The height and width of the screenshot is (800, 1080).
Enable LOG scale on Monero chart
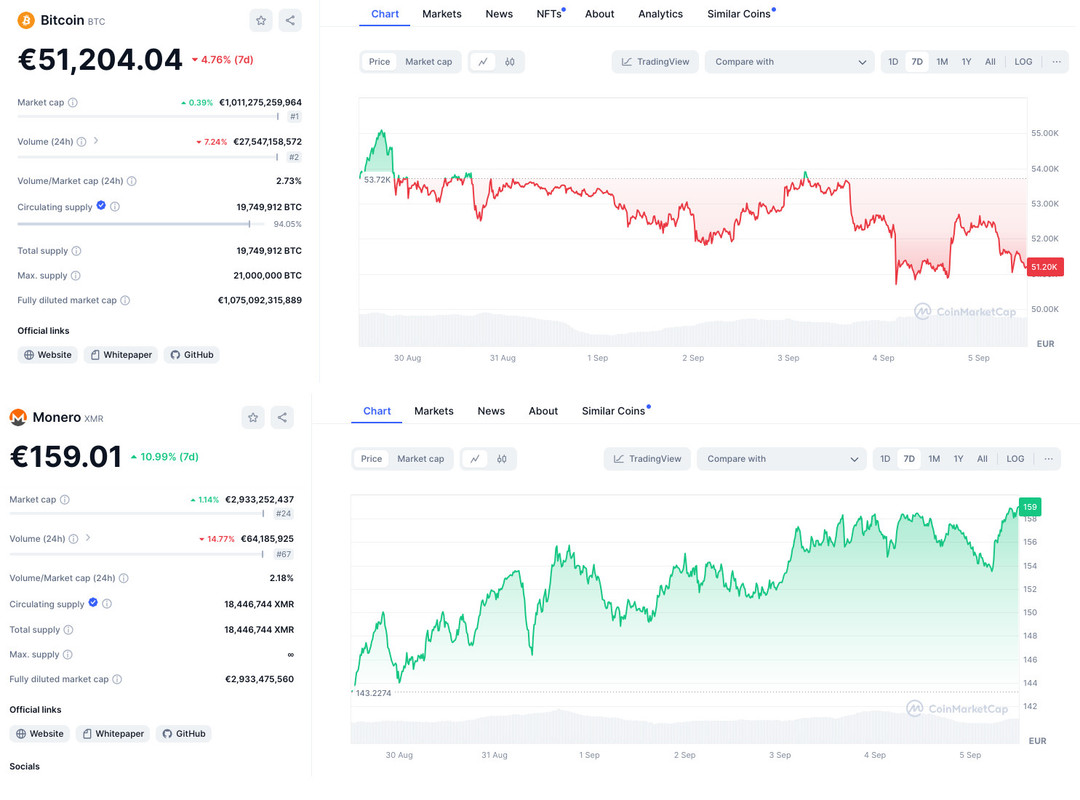1015,459
